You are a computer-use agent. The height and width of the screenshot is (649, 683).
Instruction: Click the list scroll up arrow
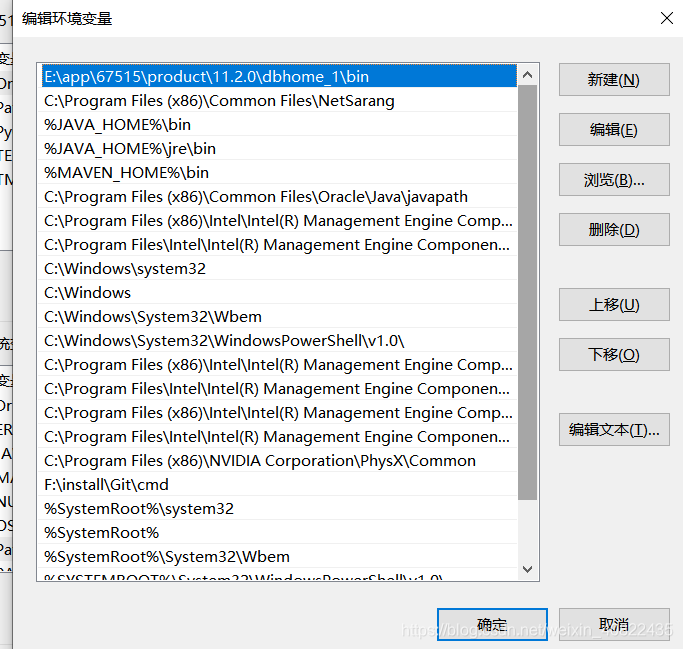click(527, 75)
